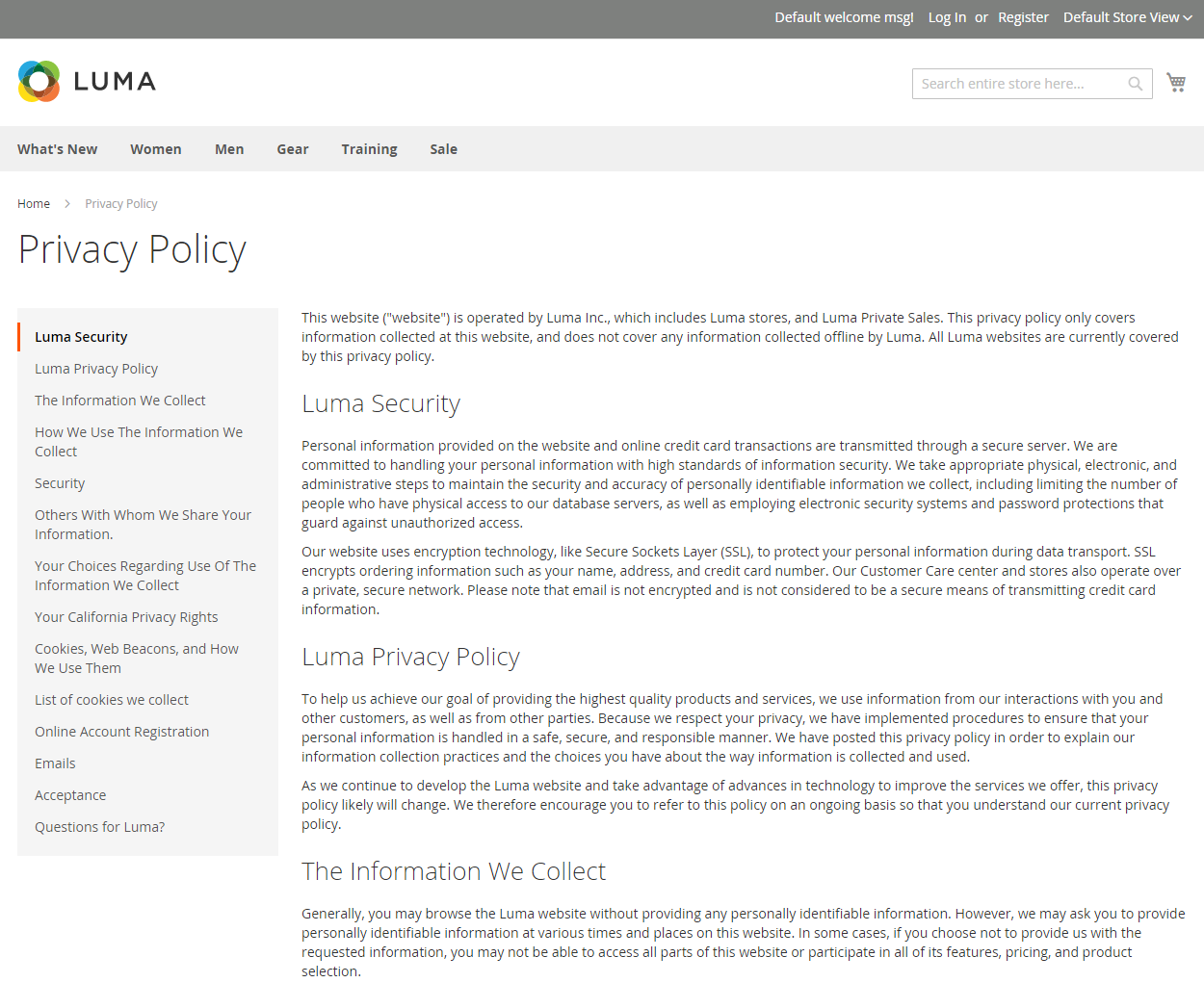1204x983 pixels.
Task: Select List of cookies we collect
Action: pos(111,699)
